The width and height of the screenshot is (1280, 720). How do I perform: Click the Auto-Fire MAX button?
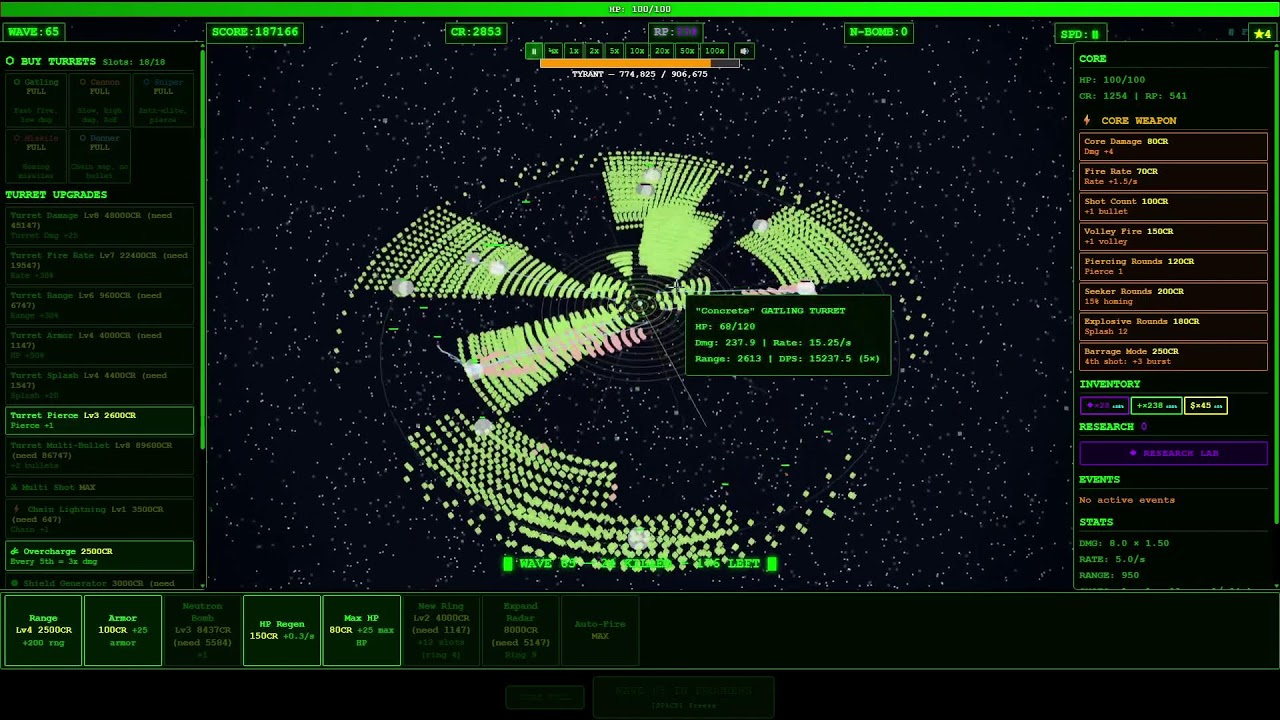[600, 630]
